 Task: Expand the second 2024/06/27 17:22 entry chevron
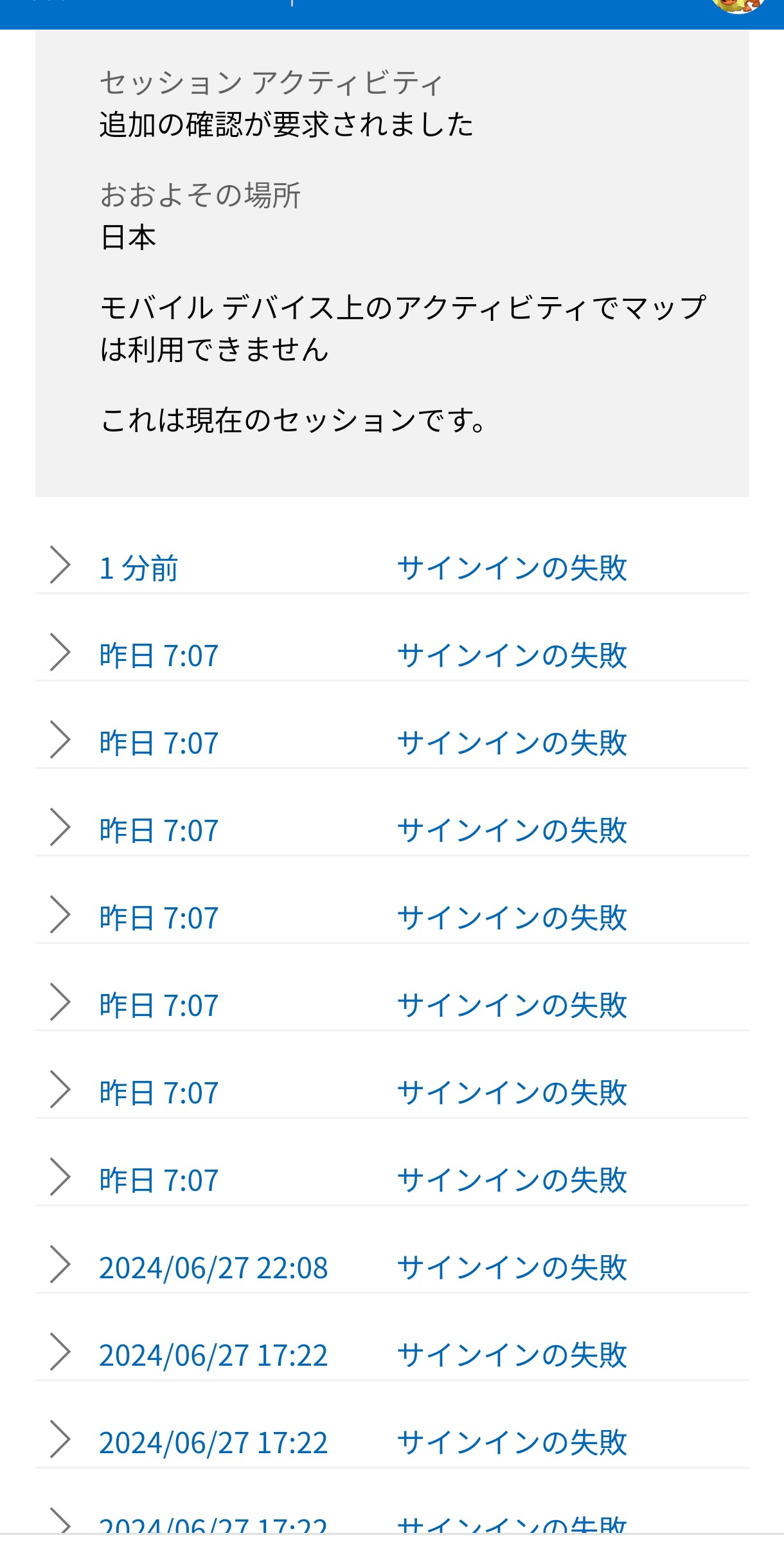(x=60, y=1440)
